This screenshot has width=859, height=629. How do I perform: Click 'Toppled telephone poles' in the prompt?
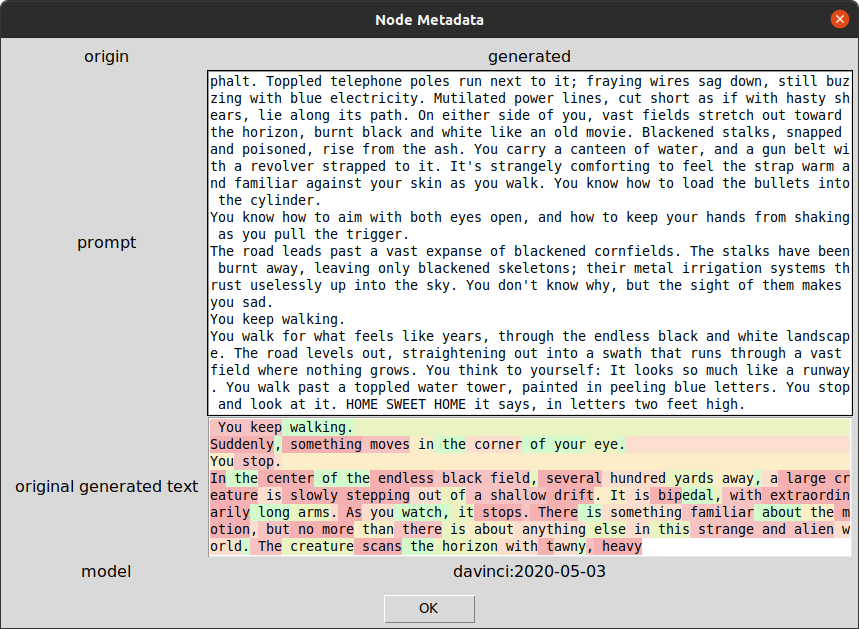tap(362, 82)
